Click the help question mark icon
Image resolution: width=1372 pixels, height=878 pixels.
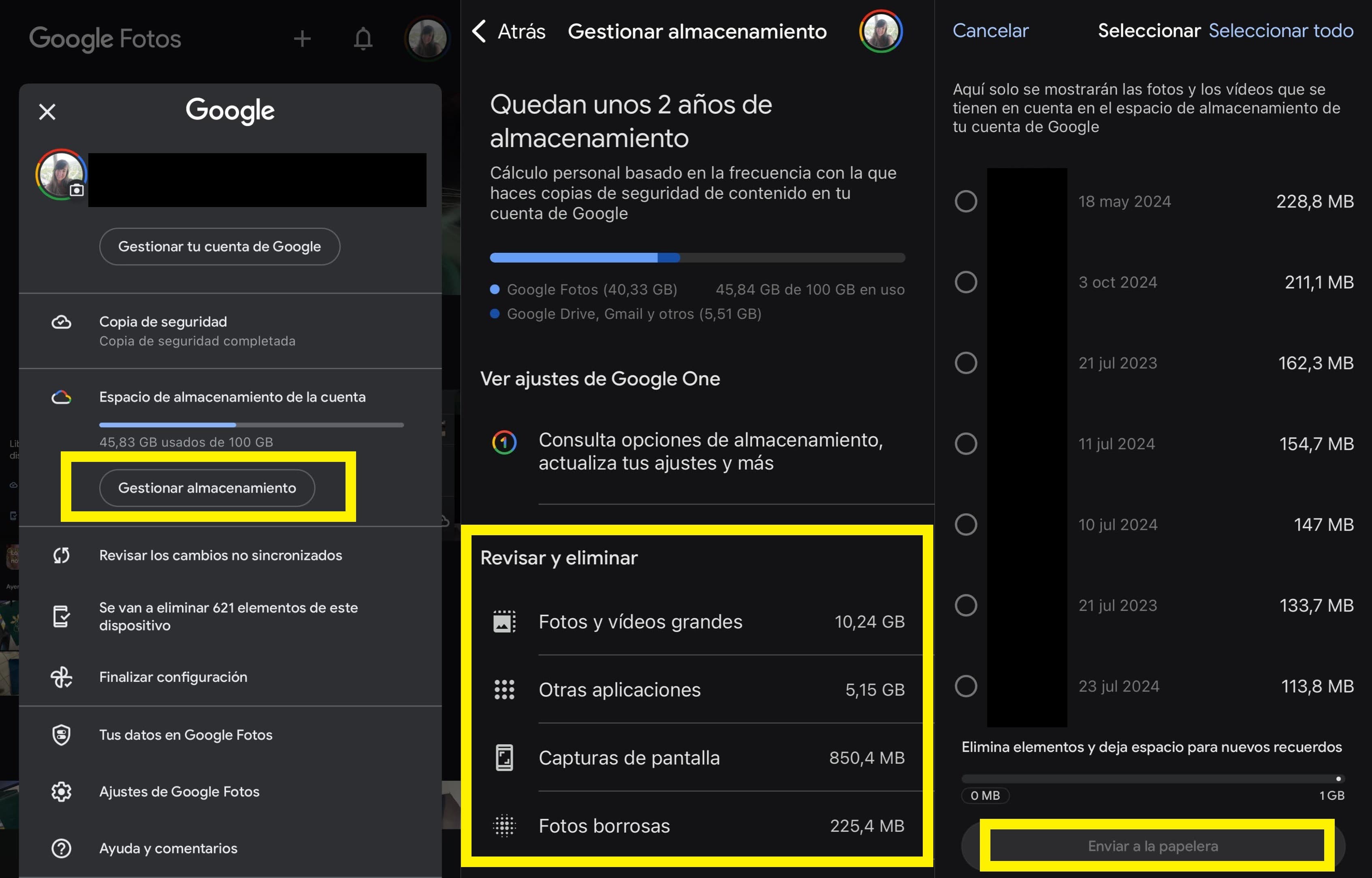(62, 848)
